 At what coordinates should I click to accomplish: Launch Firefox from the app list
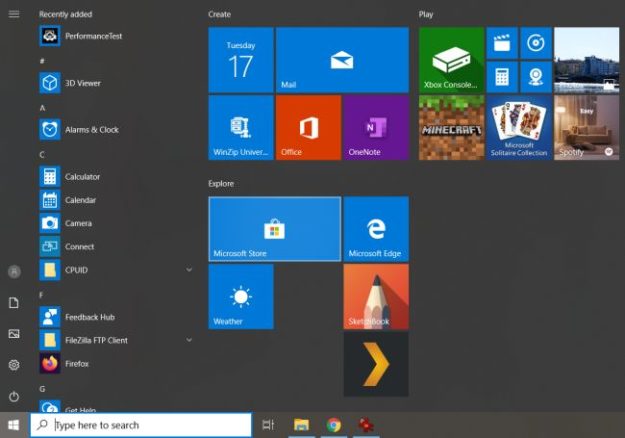click(x=116, y=363)
